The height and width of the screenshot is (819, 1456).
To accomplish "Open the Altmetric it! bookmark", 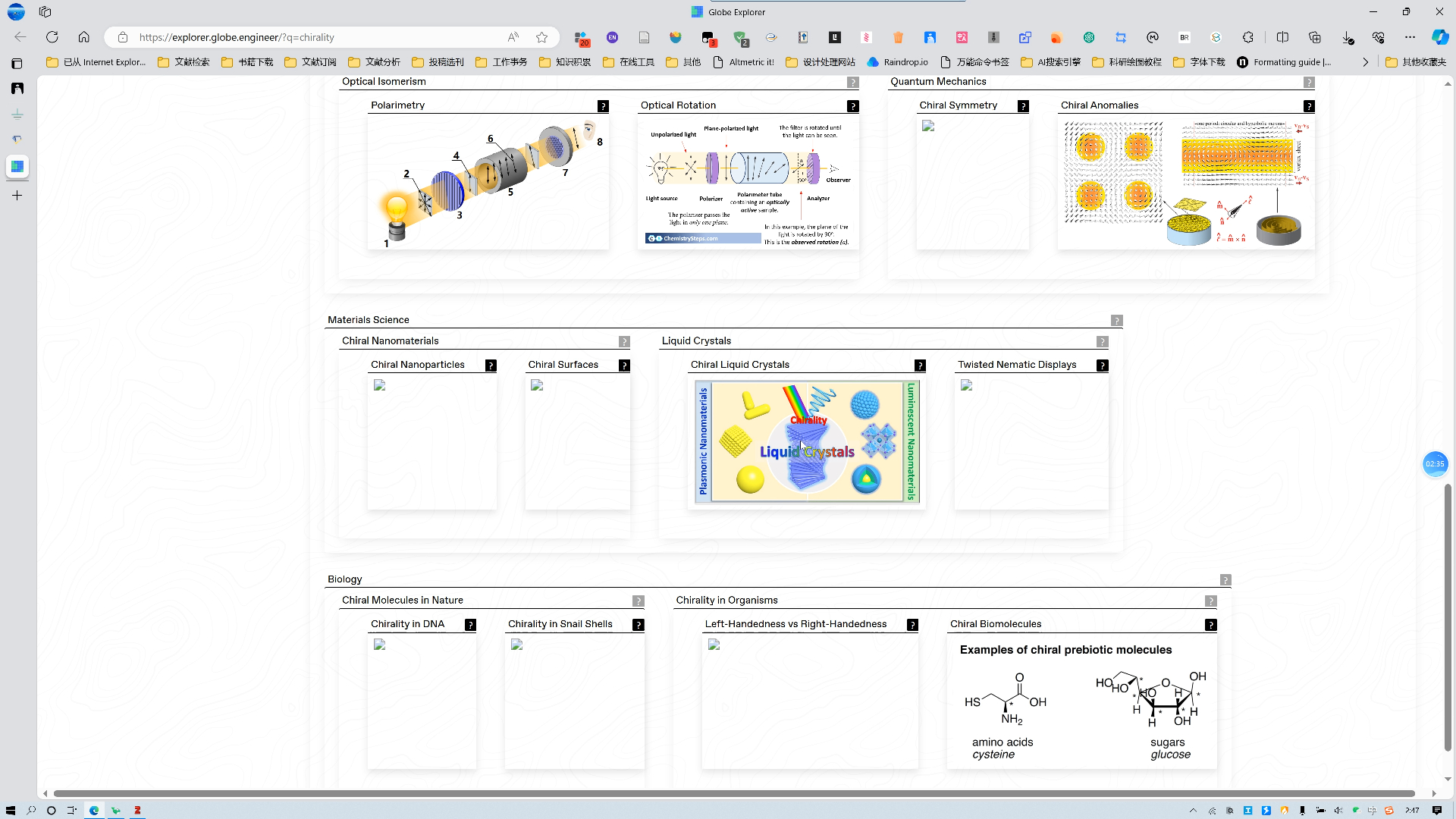I will point(744,62).
